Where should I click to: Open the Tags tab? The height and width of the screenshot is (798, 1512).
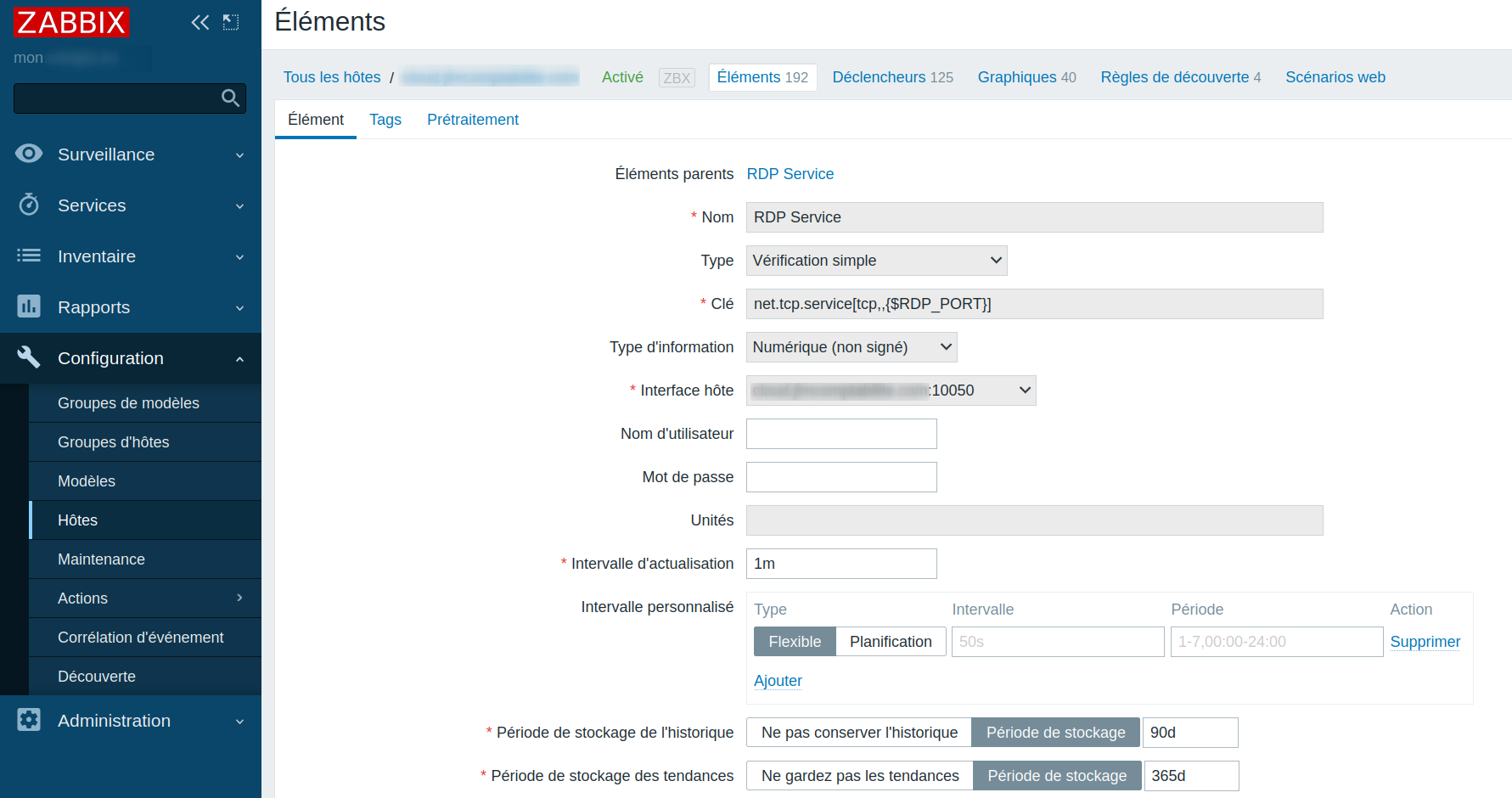[x=385, y=120]
